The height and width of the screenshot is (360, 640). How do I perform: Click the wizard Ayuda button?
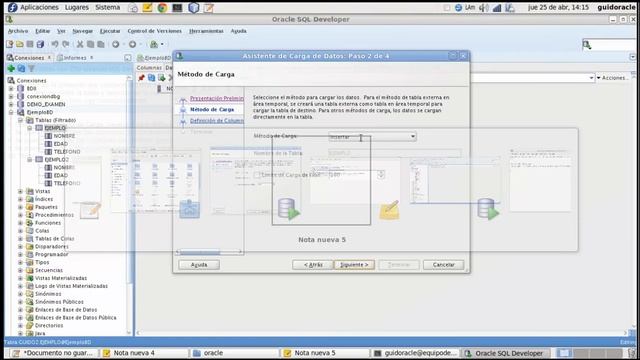199,265
